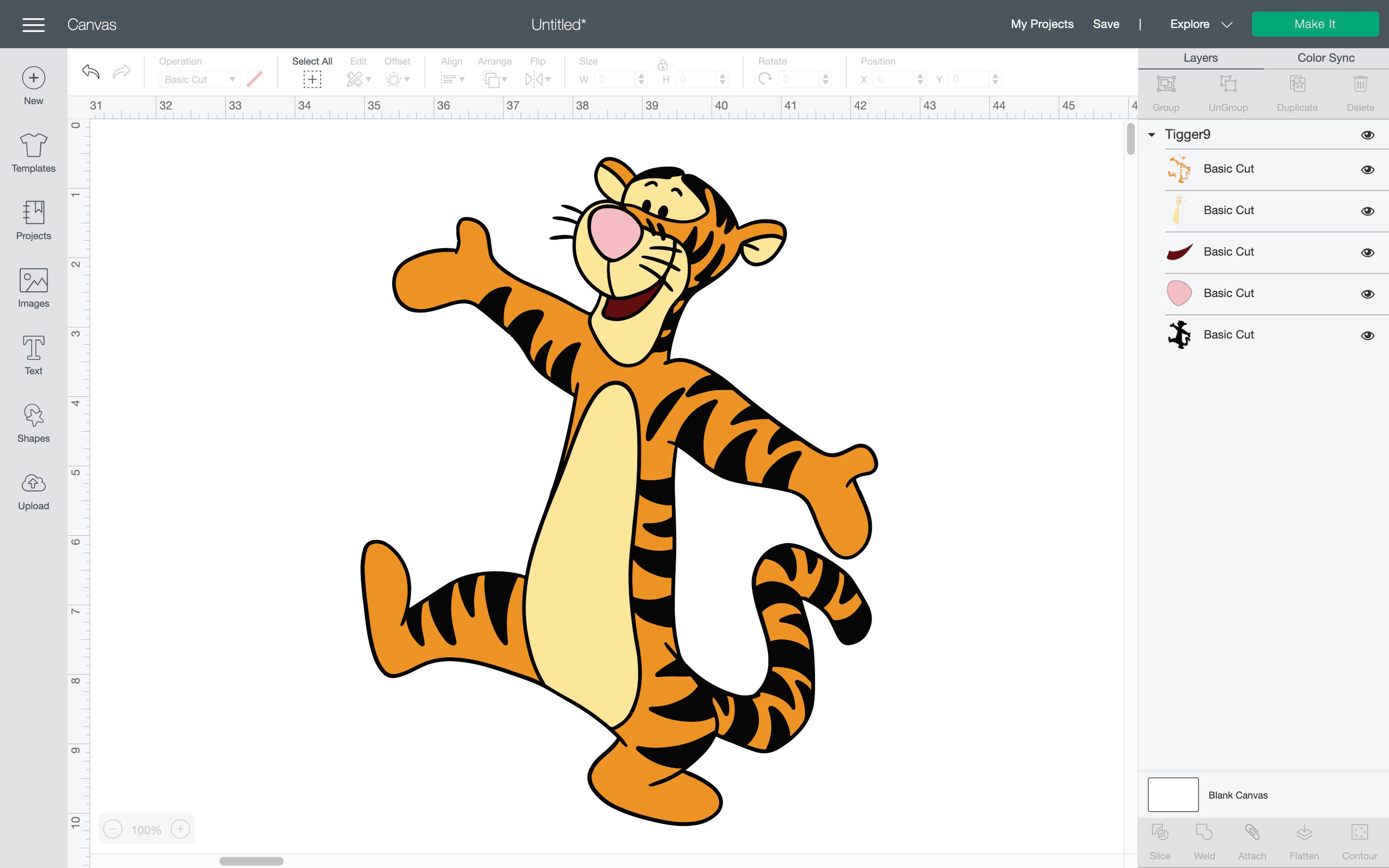This screenshot has height=868, width=1389.
Task: Click the Rotate stepper arrows
Action: point(826,79)
